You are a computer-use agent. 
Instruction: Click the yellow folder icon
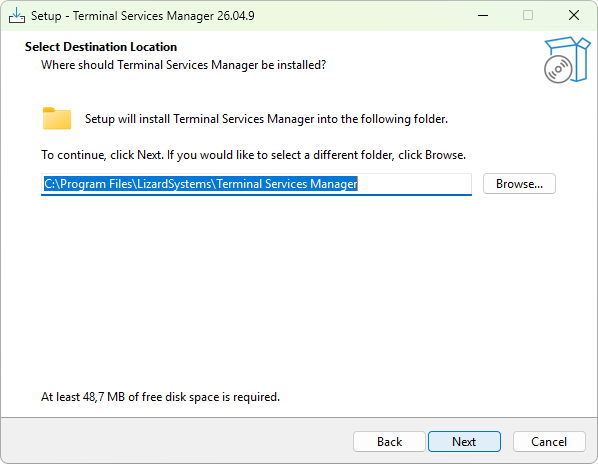click(x=57, y=119)
